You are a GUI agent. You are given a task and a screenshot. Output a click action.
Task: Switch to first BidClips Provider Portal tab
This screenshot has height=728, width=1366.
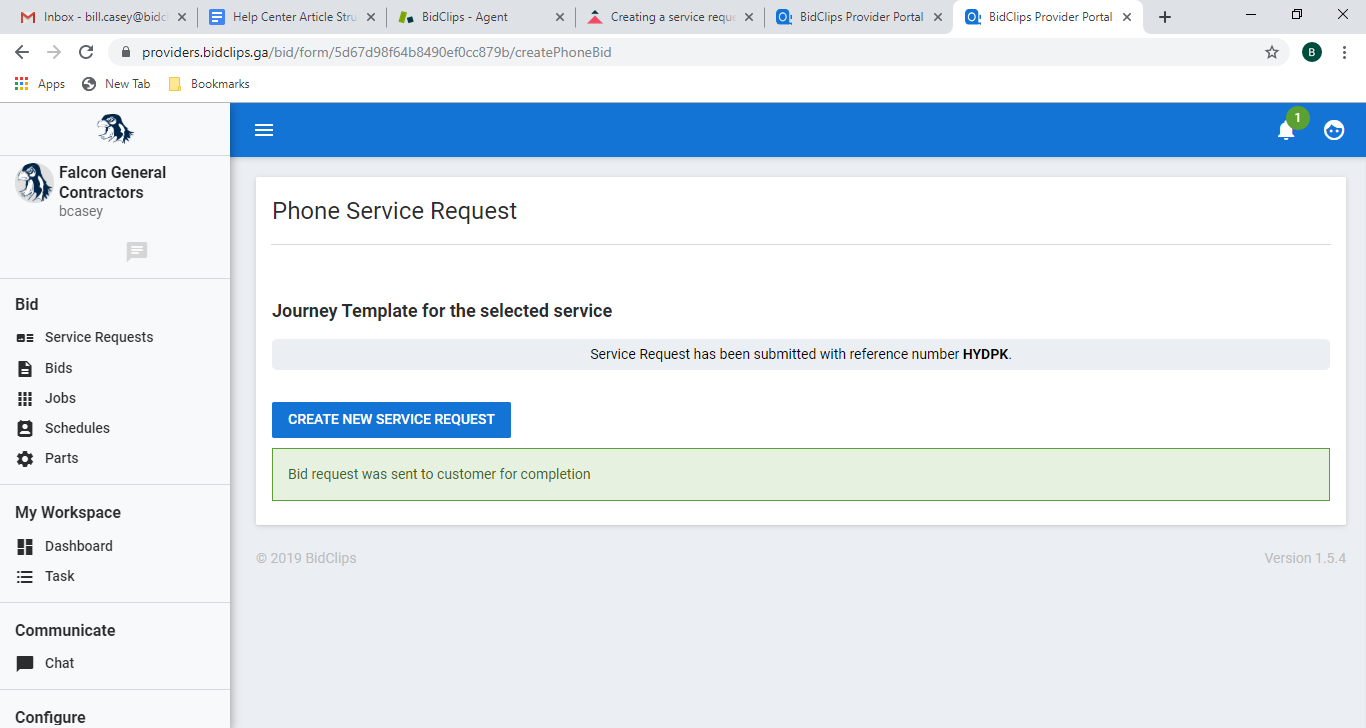coord(860,17)
